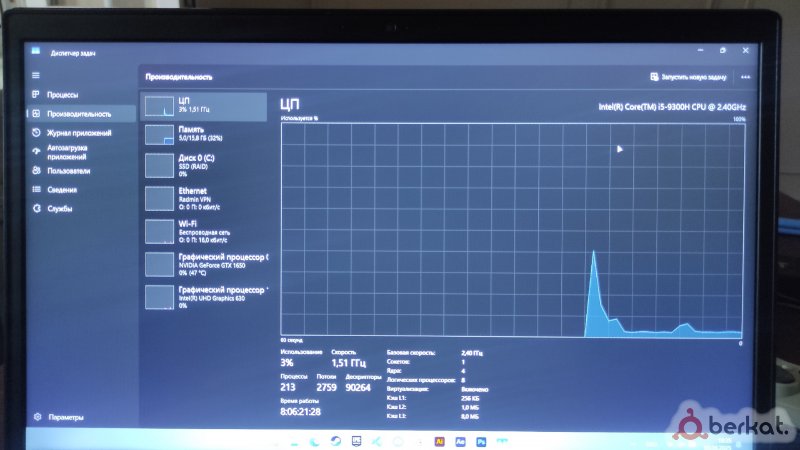
Task: Click the Пользователи users icon
Action: coord(36,170)
